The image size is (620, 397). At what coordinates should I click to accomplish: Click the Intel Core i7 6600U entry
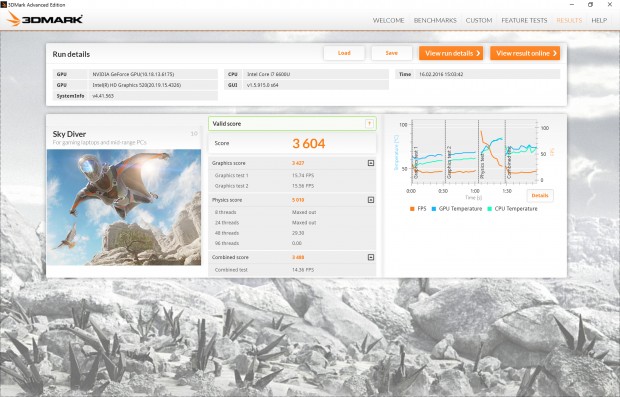307,74
